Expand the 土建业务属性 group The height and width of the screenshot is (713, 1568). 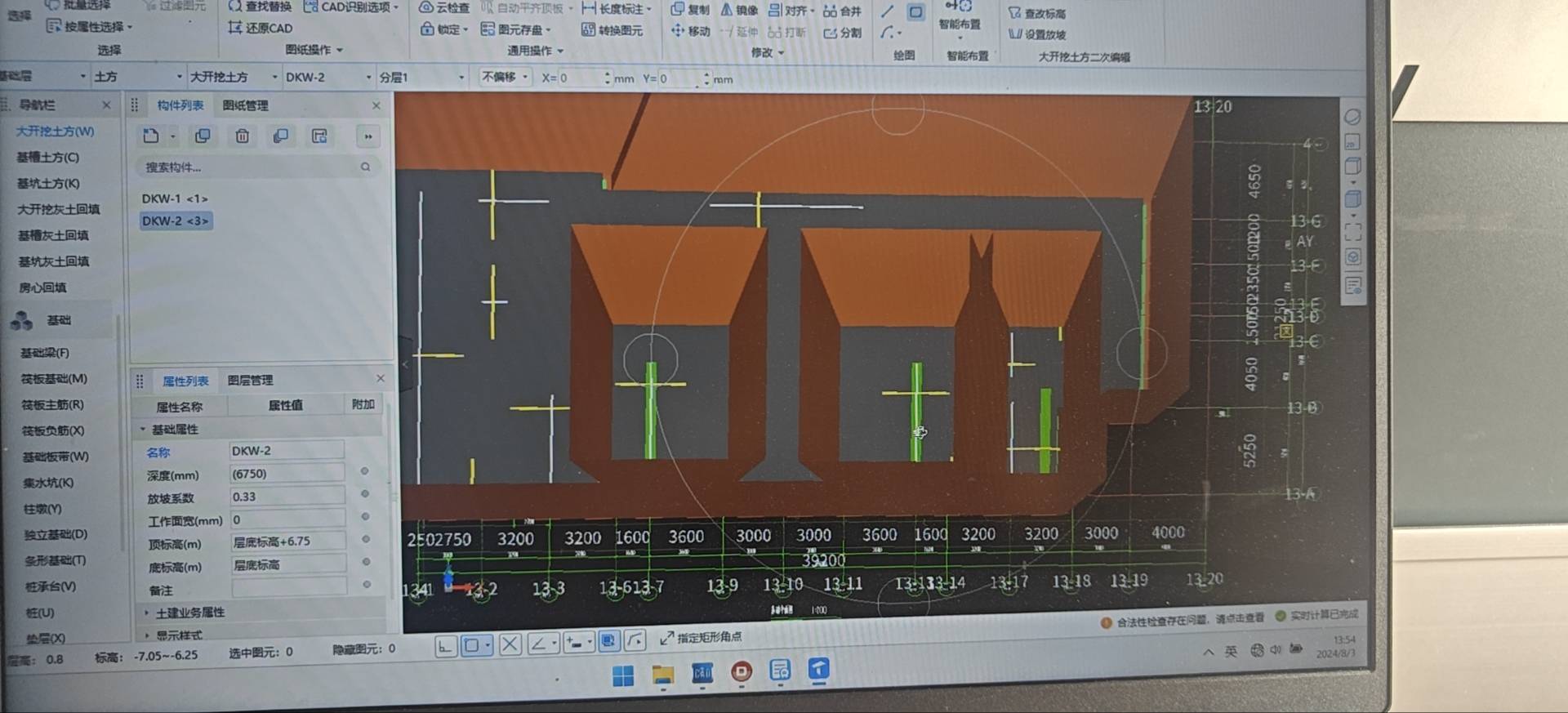tap(146, 612)
